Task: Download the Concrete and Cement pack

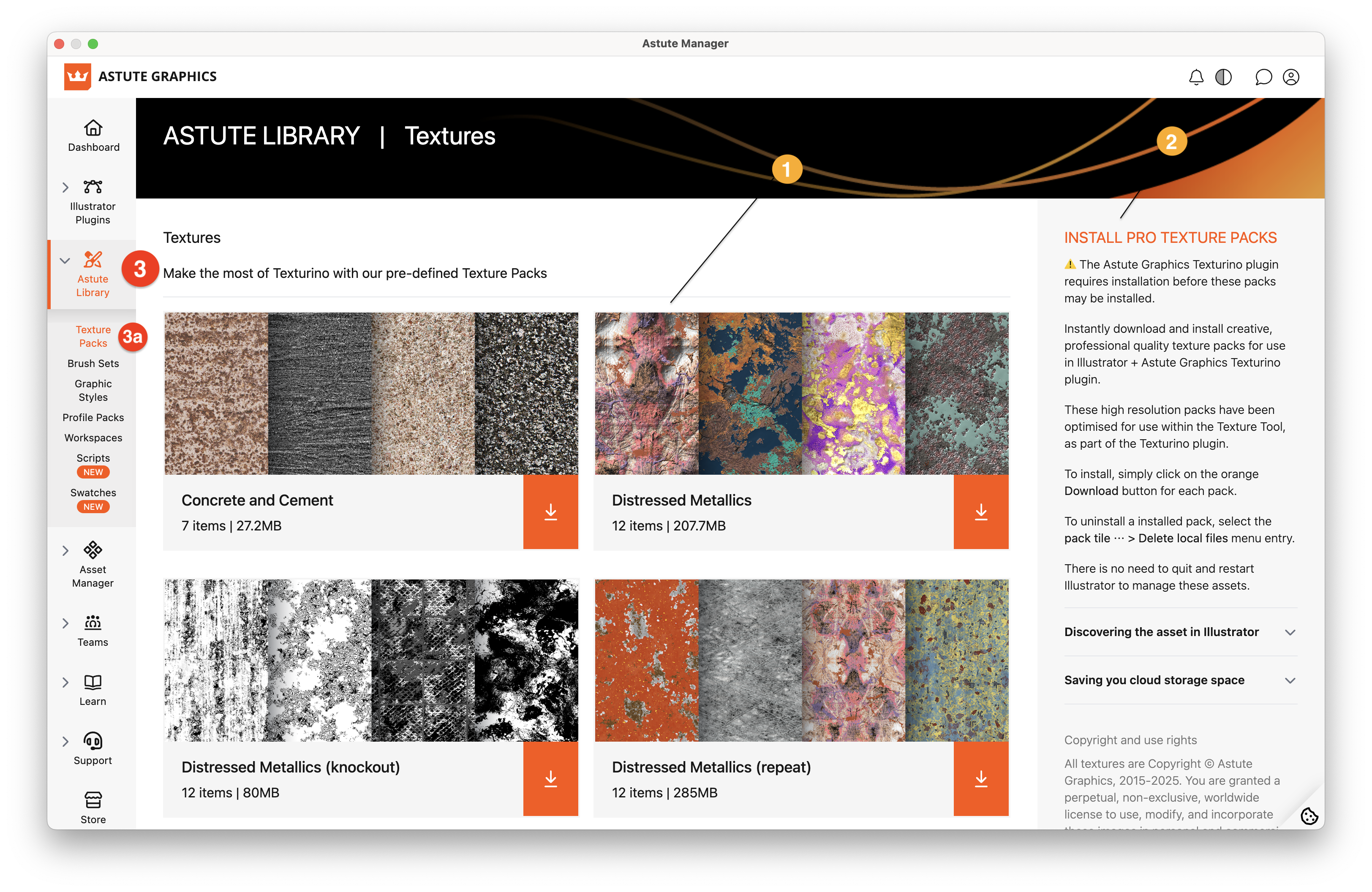Action: click(x=550, y=512)
